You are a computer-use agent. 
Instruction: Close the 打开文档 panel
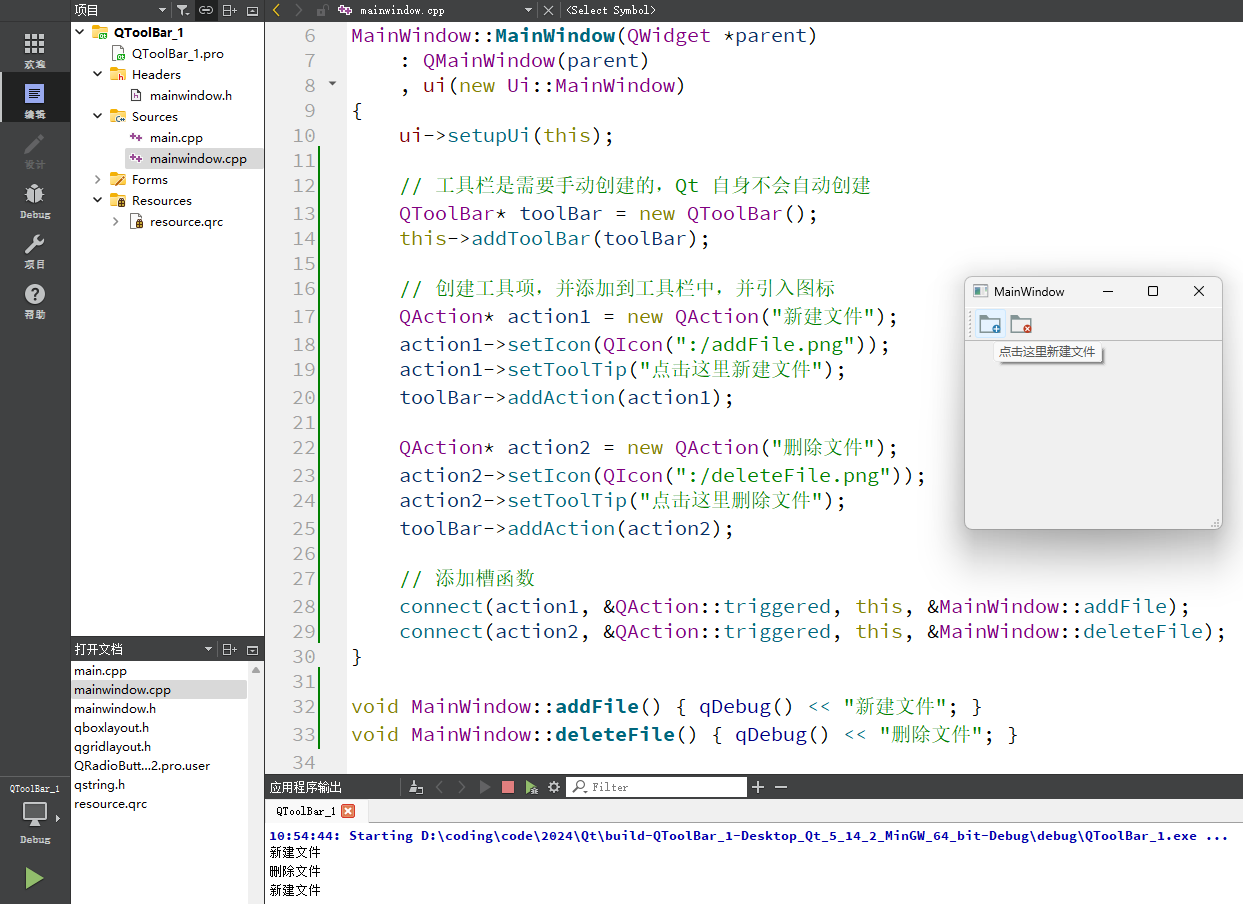252,649
